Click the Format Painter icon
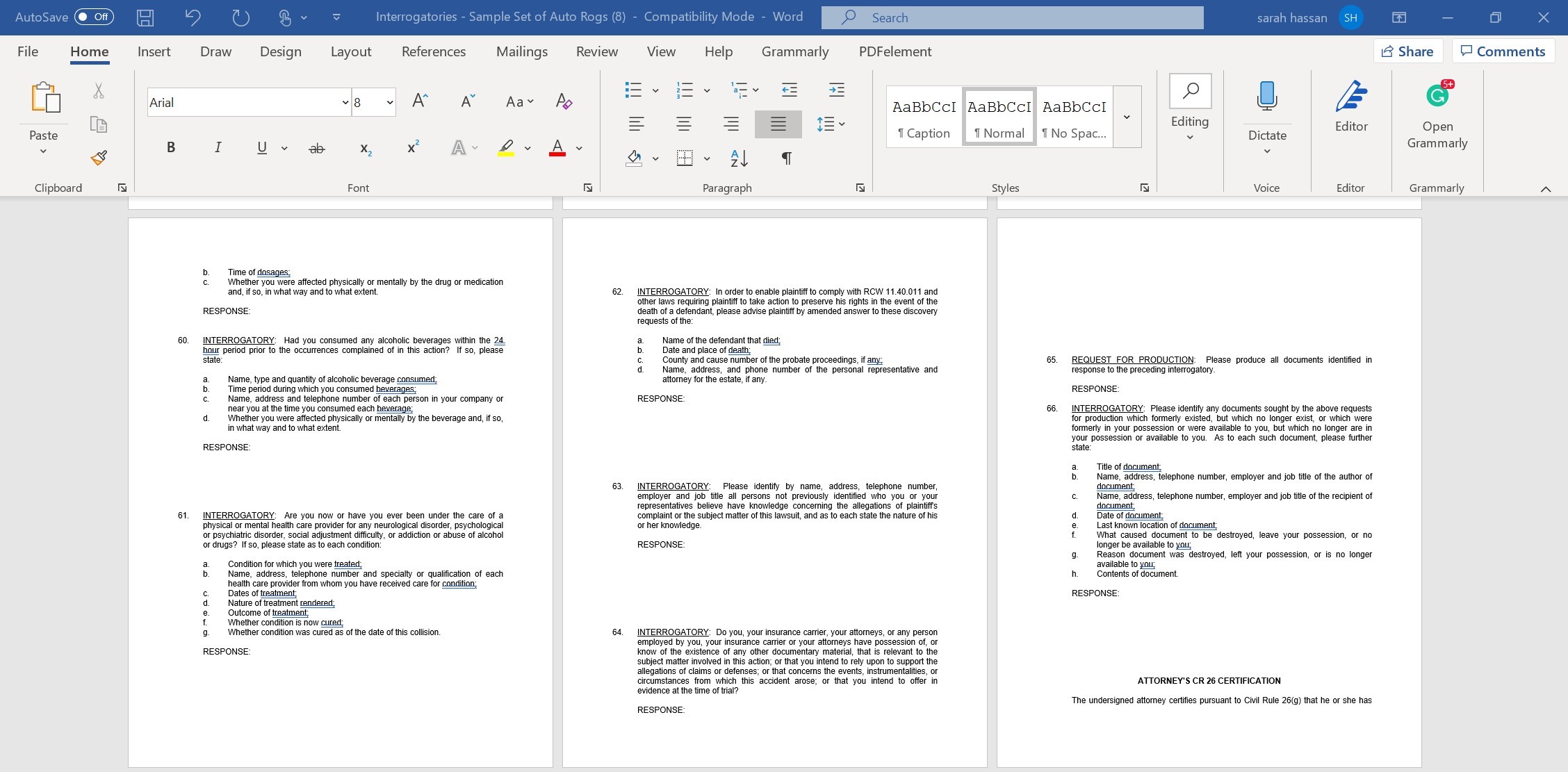The height and width of the screenshot is (772, 1568). 98,158
